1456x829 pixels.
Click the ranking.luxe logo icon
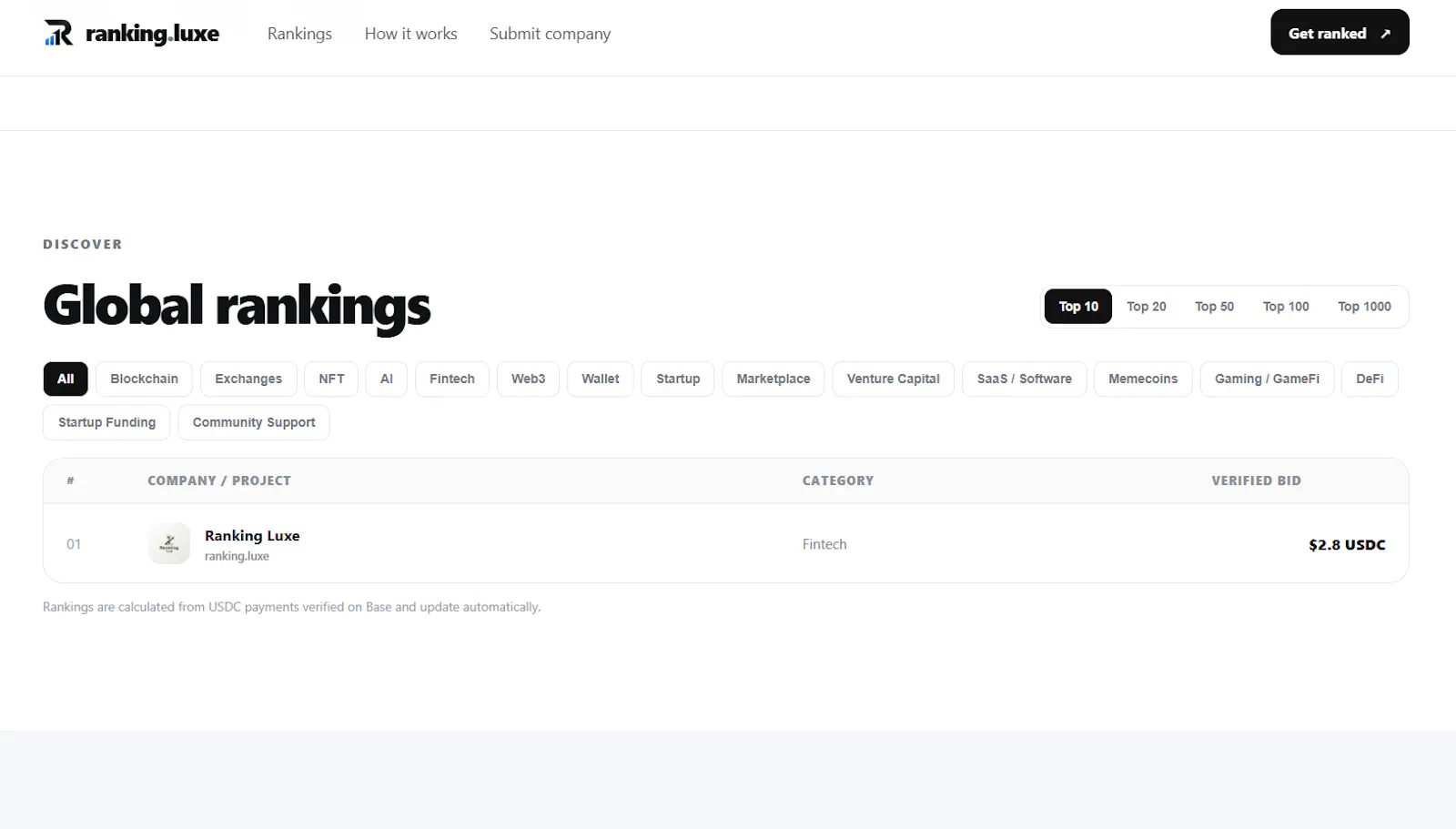click(x=58, y=33)
